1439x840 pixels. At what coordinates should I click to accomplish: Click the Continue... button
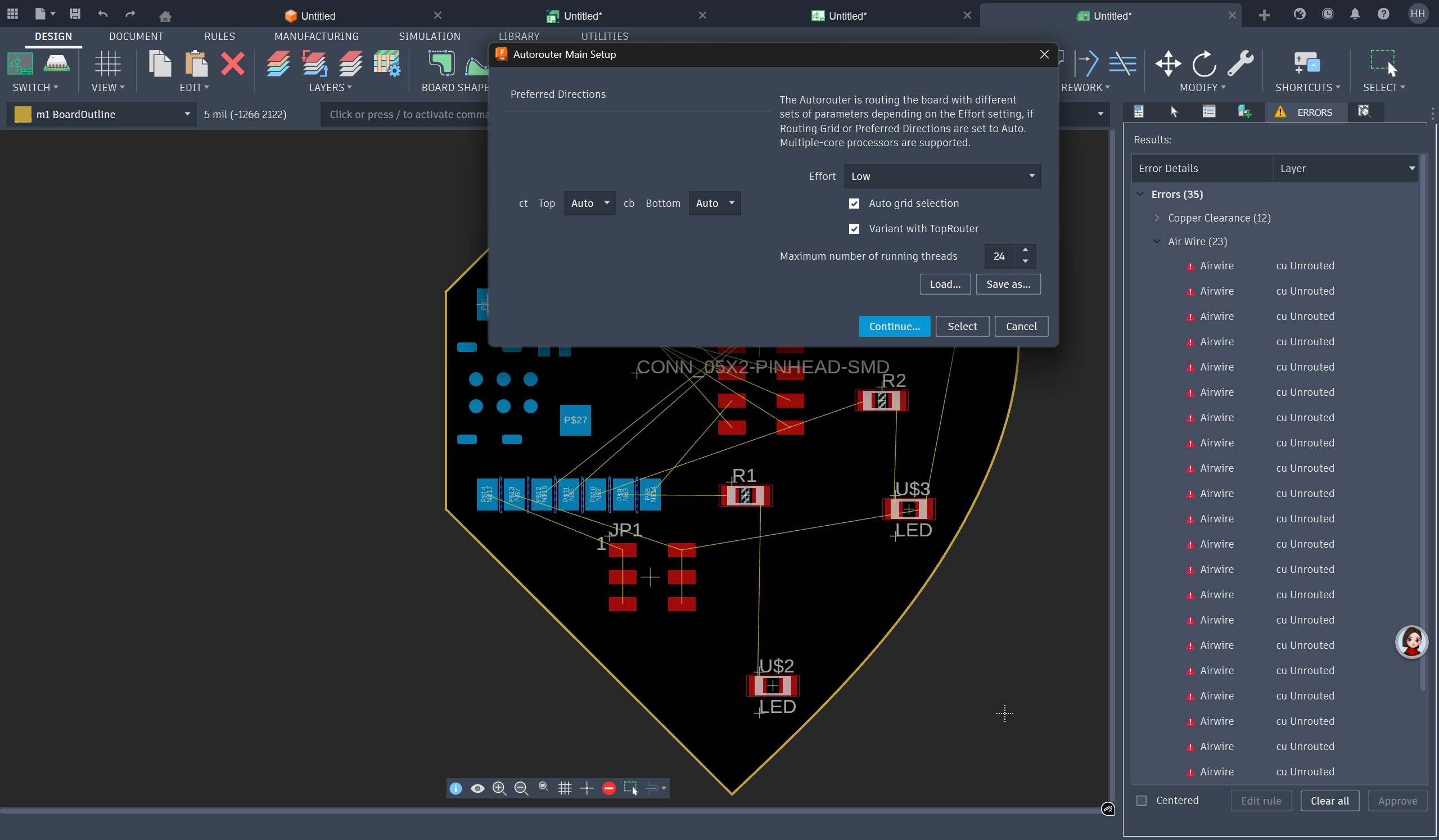coord(894,326)
